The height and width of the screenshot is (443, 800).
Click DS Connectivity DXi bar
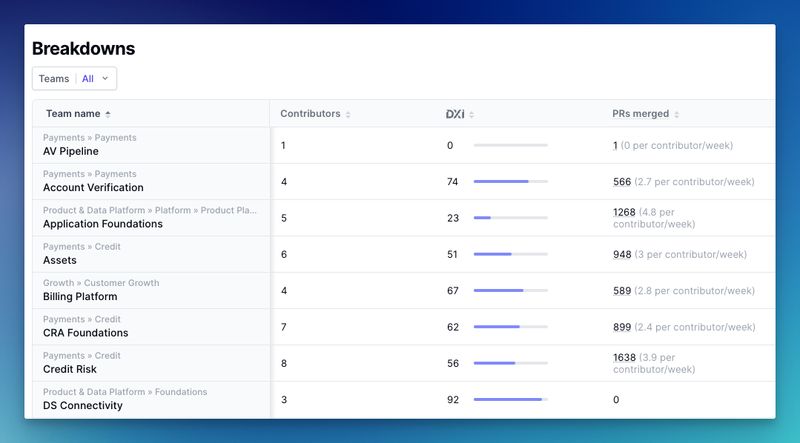point(511,400)
